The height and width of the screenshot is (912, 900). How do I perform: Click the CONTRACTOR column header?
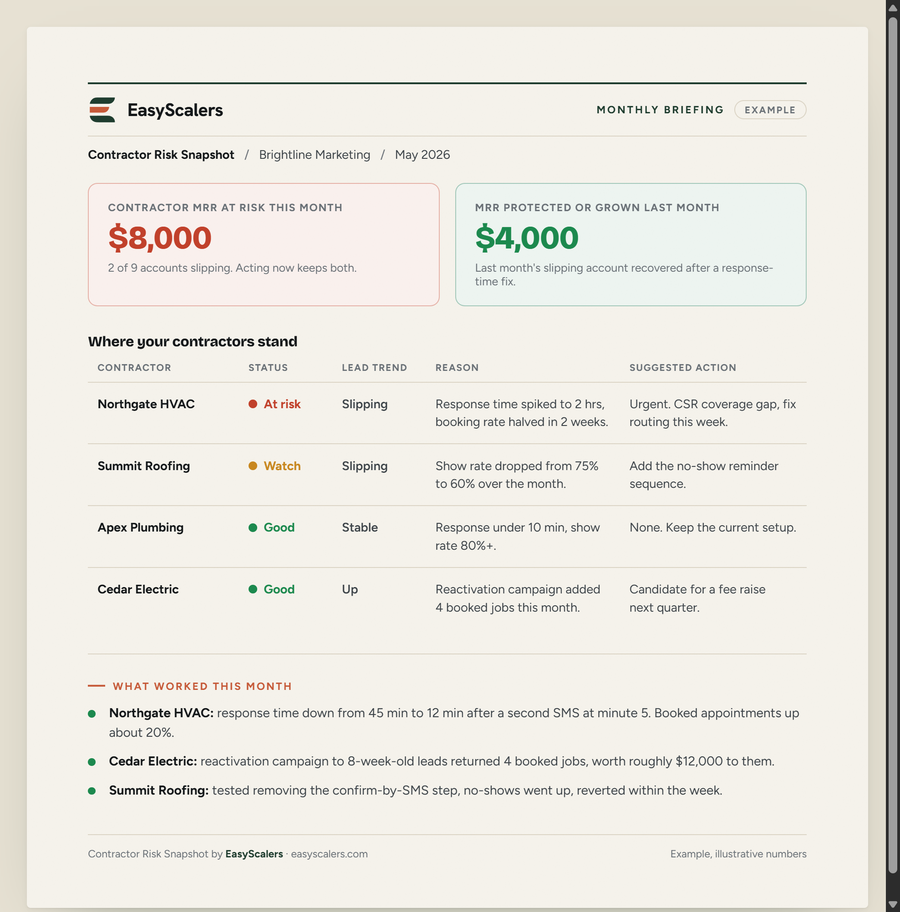[134, 368]
